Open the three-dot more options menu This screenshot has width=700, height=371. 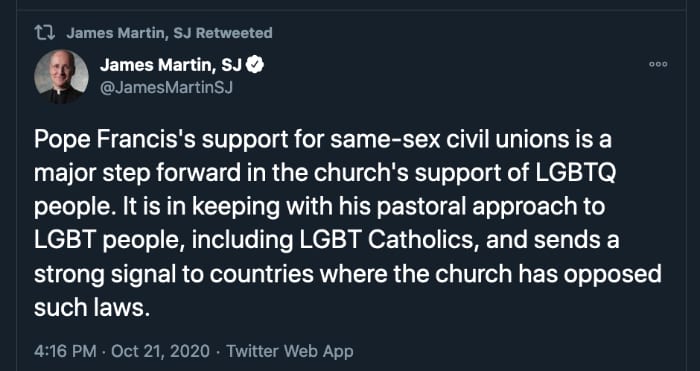[x=658, y=64]
